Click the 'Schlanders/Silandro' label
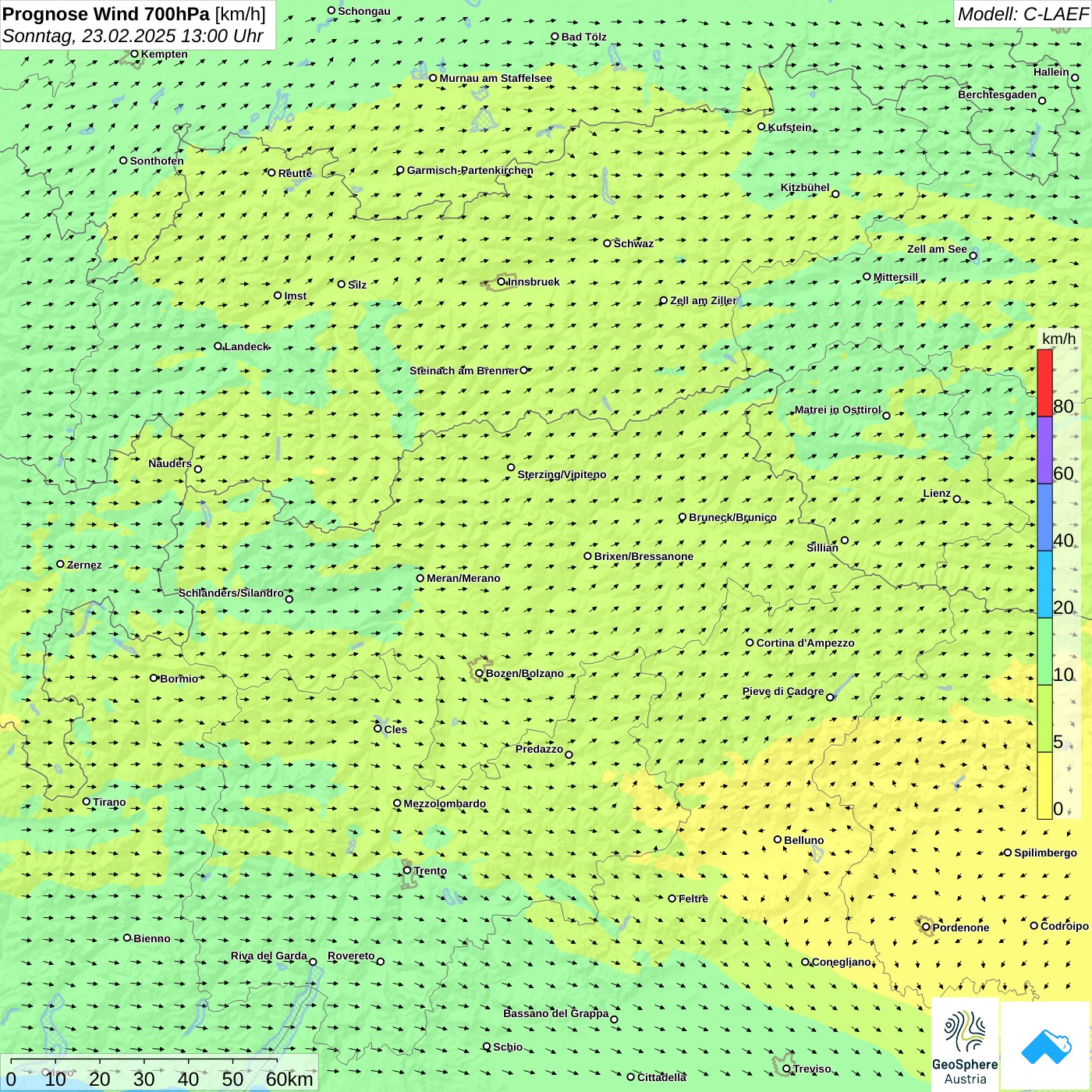Image resolution: width=1092 pixels, height=1092 pixels. pyautogui.click(x=231, y=593)
